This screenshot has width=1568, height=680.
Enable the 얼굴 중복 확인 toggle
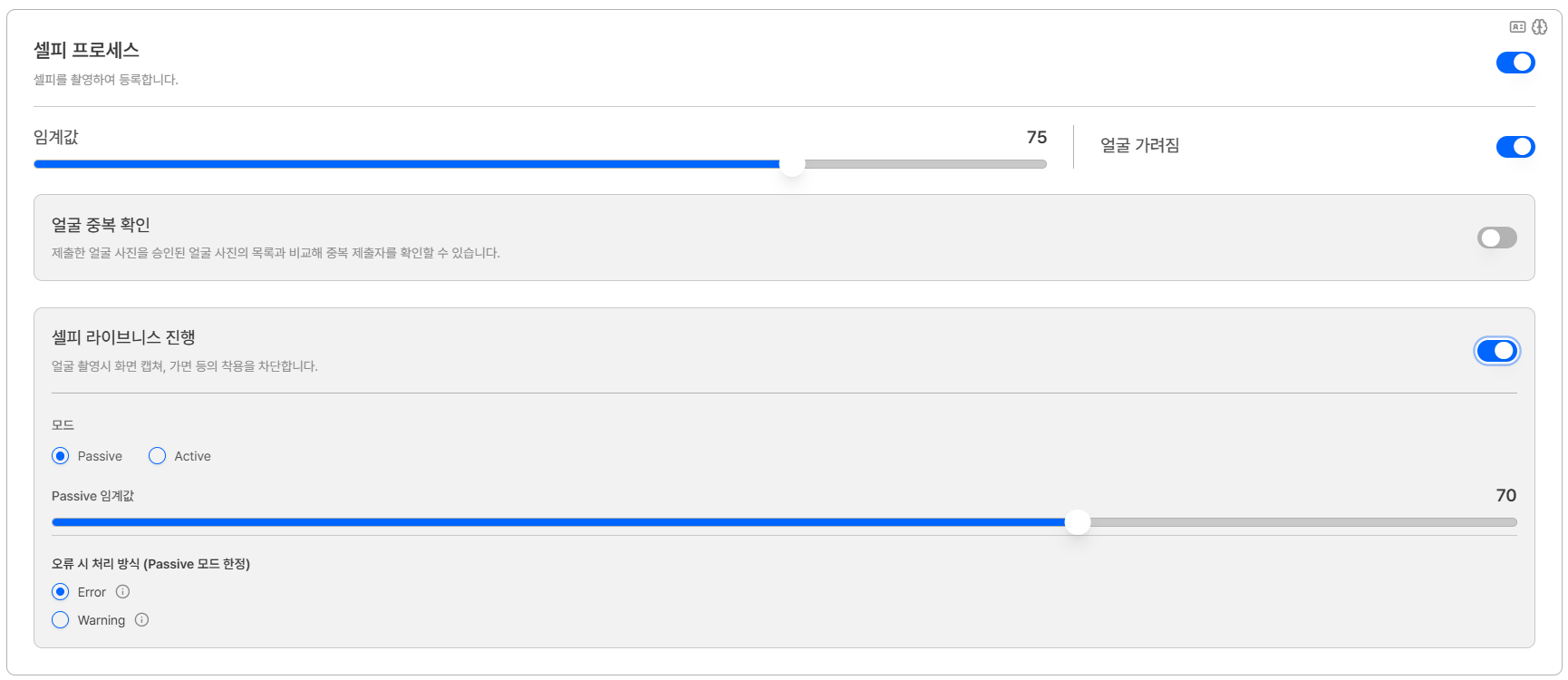click(1497, 238)
